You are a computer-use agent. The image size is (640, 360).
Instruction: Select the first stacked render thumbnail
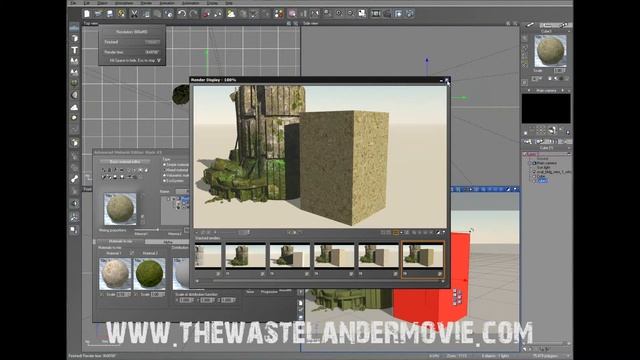[208, 257]
